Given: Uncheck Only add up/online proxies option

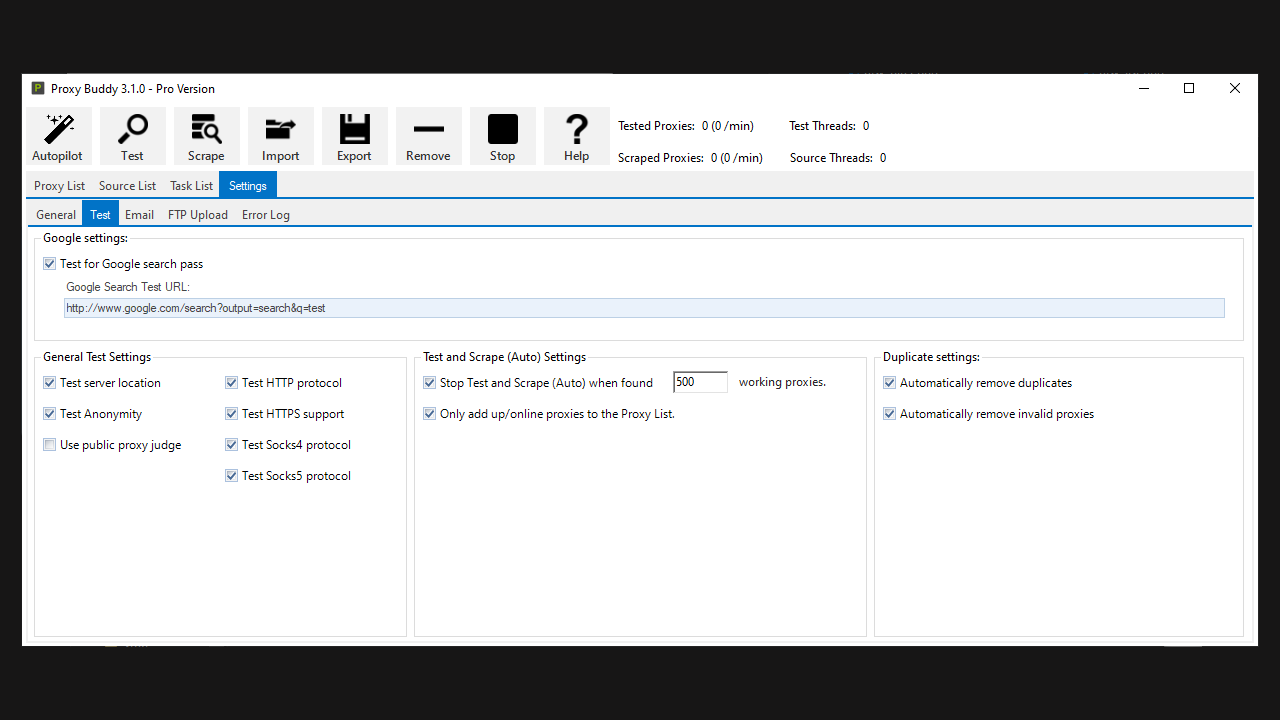Looking at the screenshot, I should point(429,413).
